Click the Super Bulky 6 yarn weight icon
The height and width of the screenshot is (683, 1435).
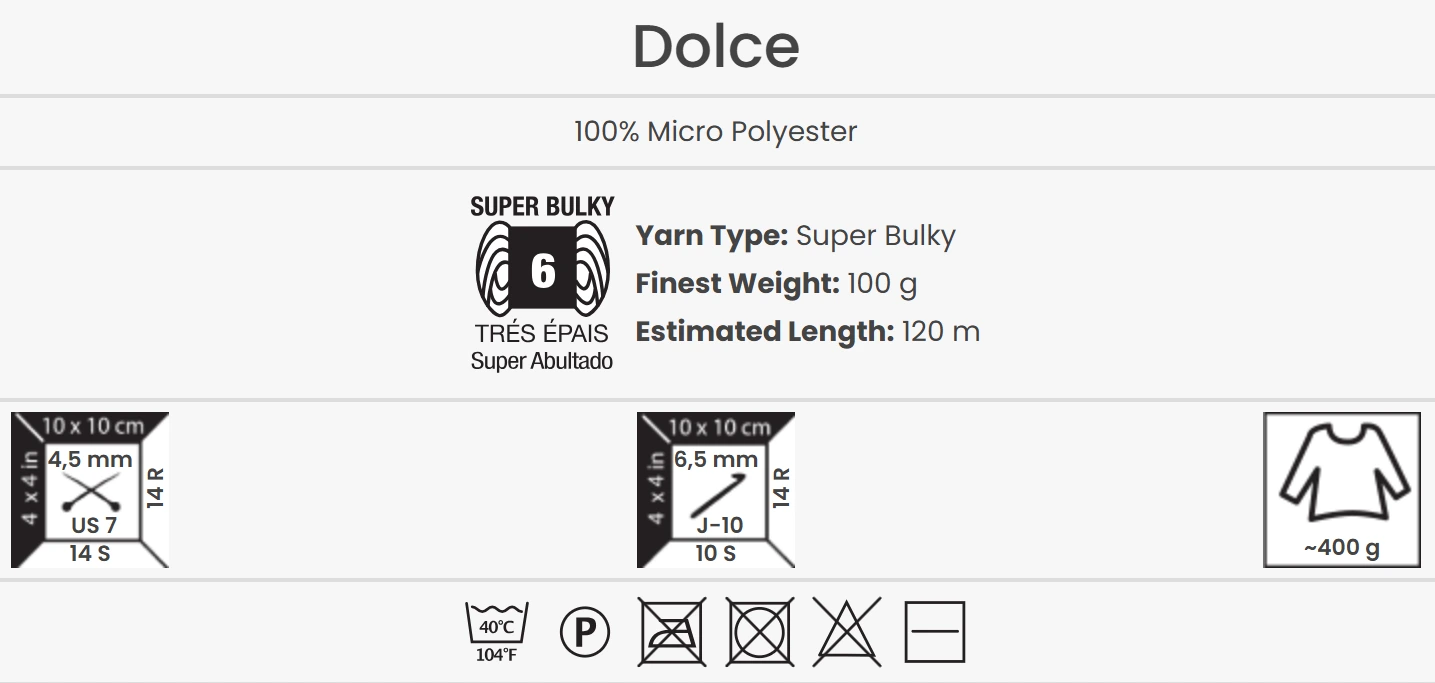542,270
